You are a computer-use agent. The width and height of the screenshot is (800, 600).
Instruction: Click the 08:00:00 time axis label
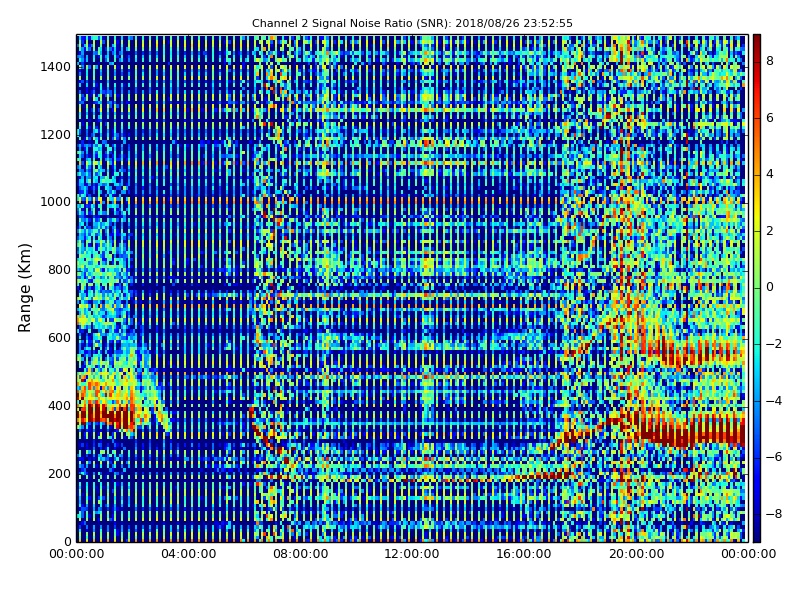301,554
